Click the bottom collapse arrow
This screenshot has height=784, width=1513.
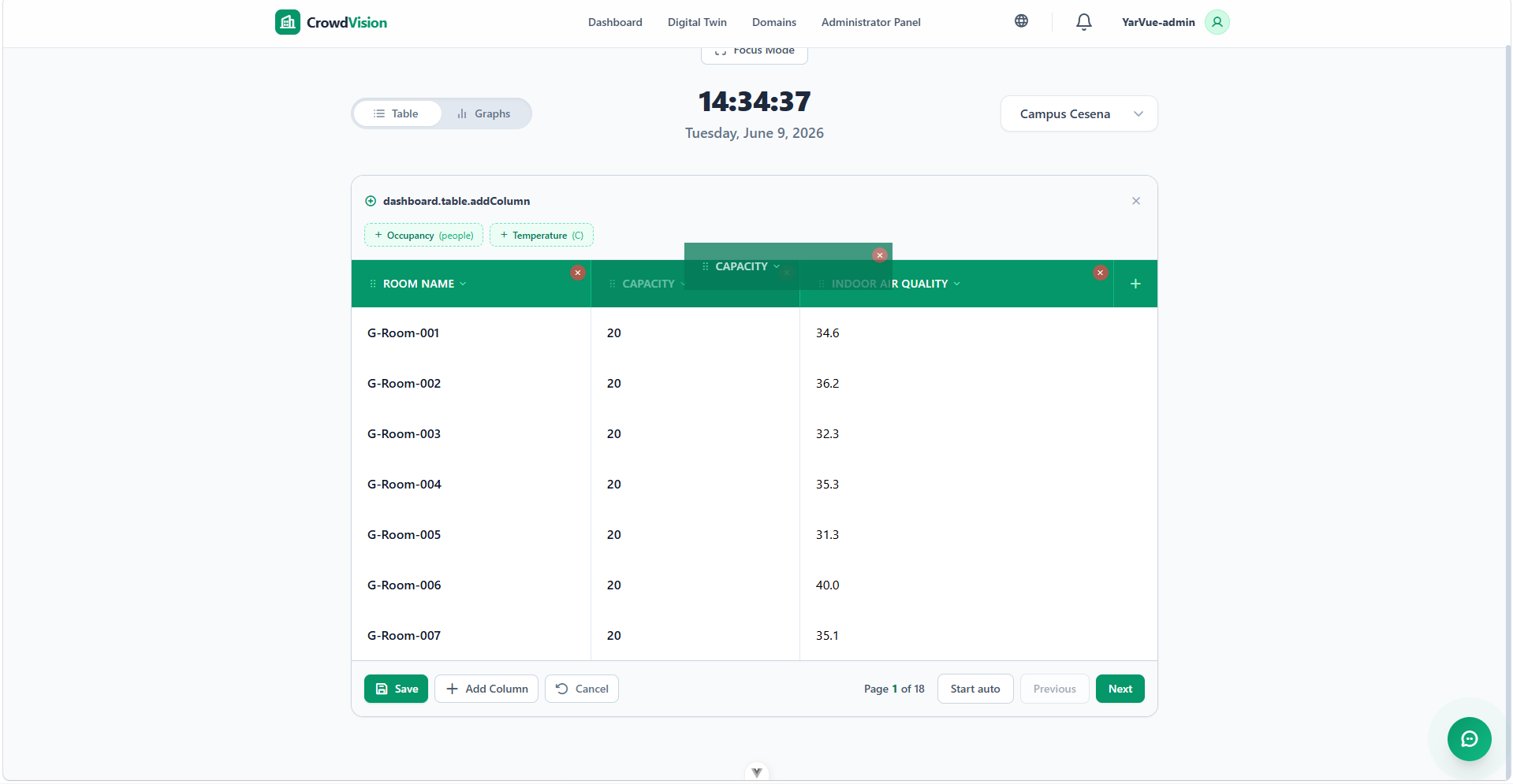[x=756, y=772]
